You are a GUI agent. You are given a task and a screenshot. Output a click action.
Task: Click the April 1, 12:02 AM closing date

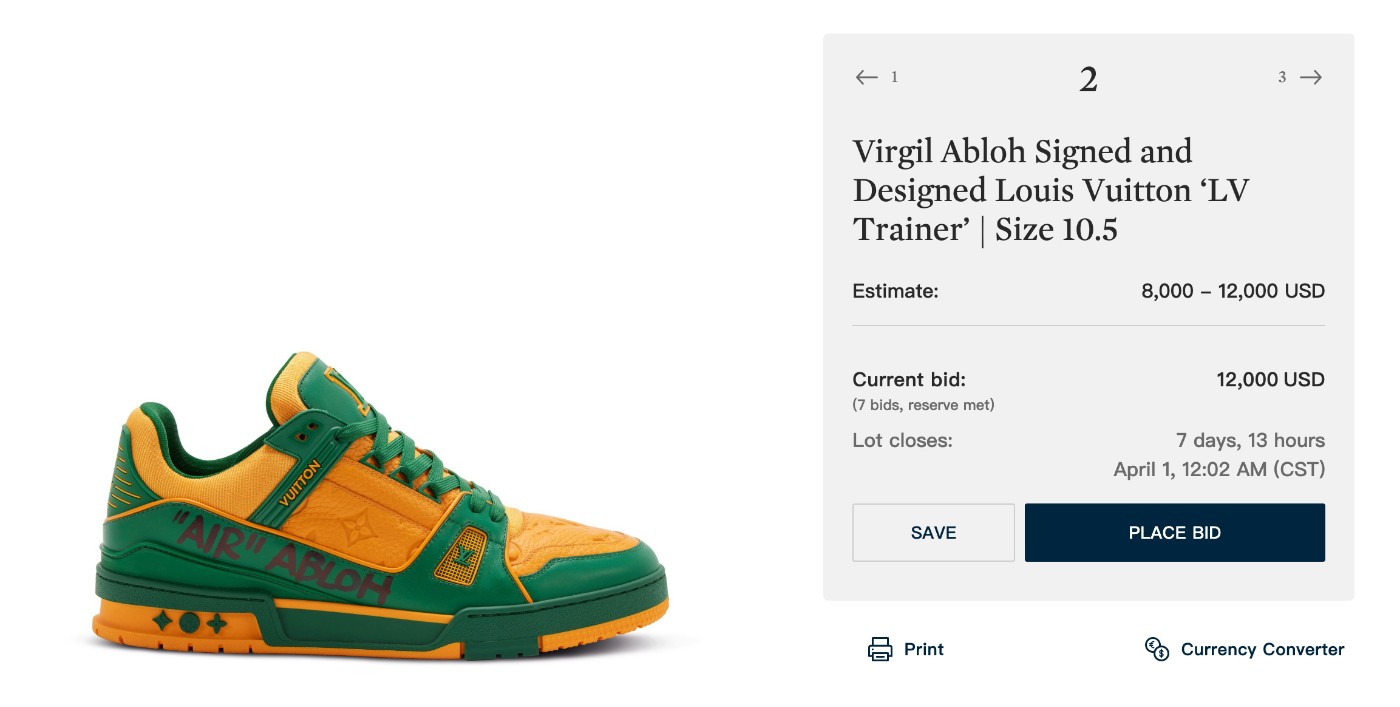[x=1219, y=469]
